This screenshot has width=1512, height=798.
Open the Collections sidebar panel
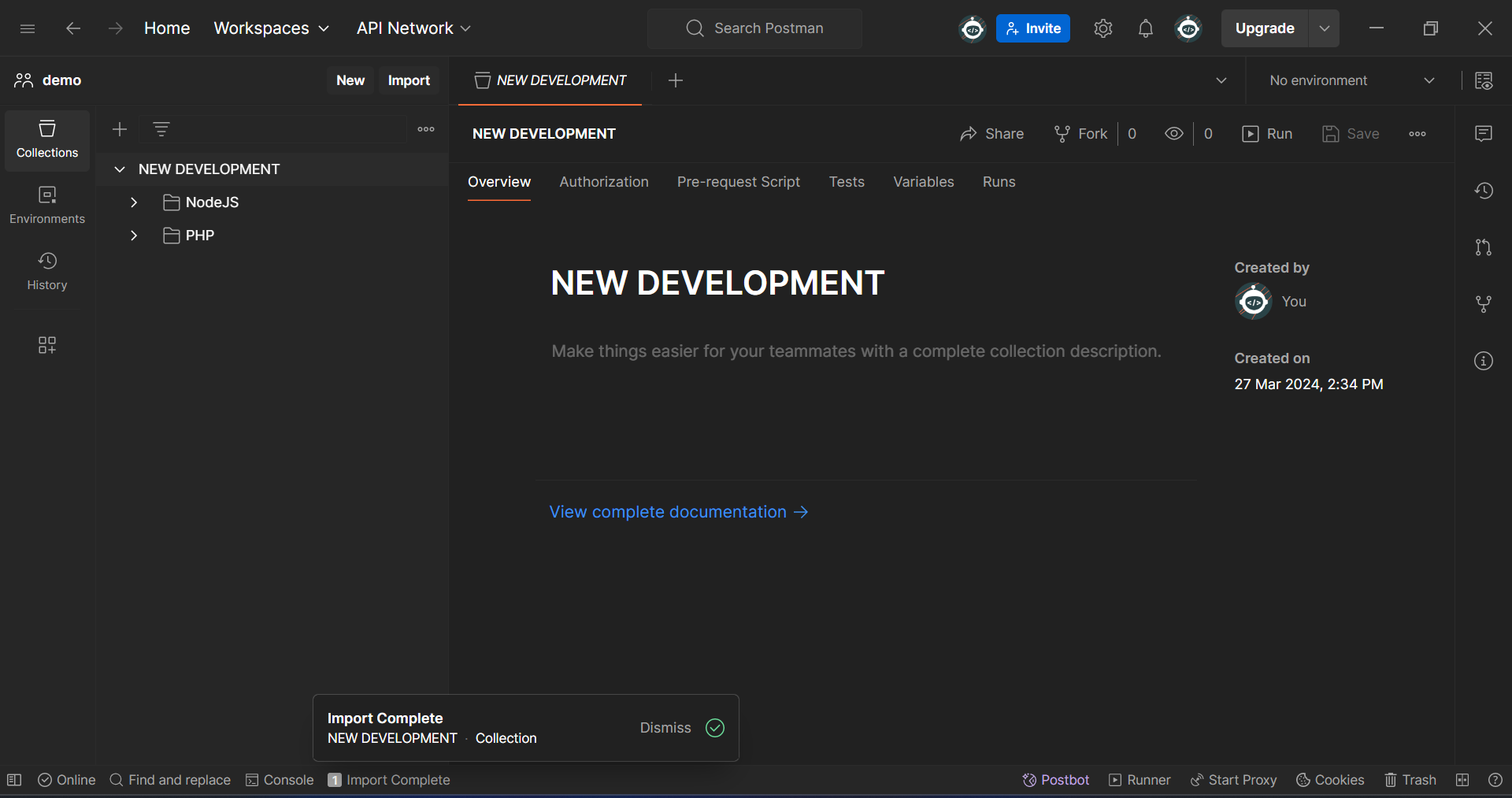click(47, 139)
